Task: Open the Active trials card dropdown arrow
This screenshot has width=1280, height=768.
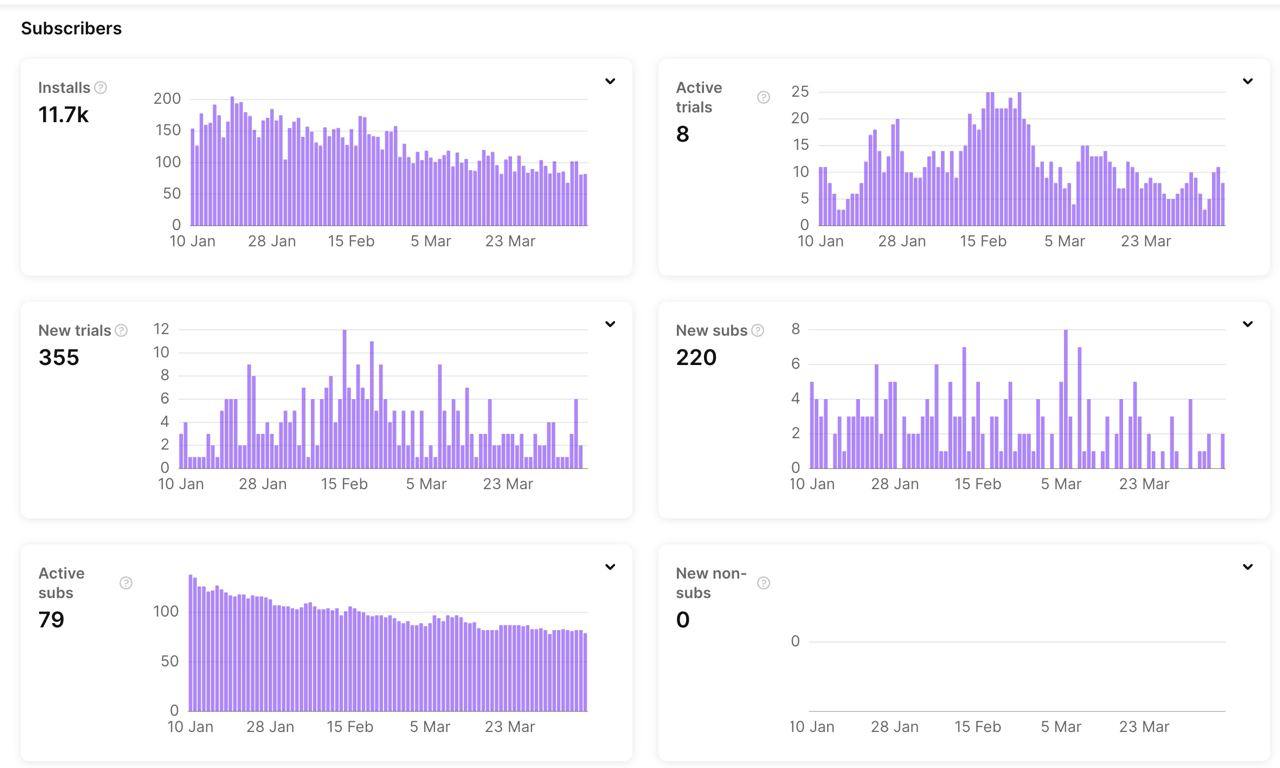Action: [1247, 81]
